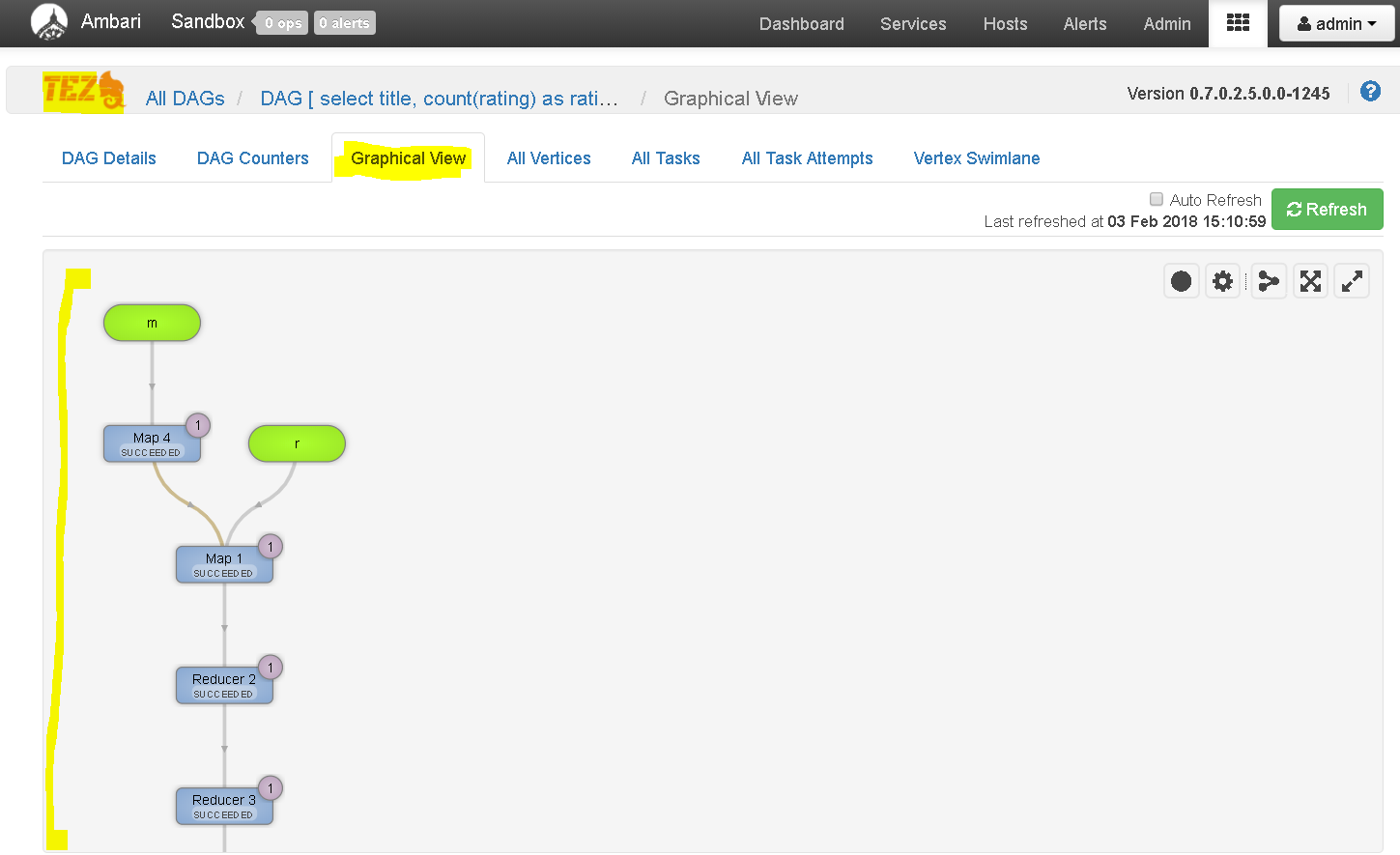Open the gear settings icon in graph toolbar
1400x855 pixels.
[1223, 281]
